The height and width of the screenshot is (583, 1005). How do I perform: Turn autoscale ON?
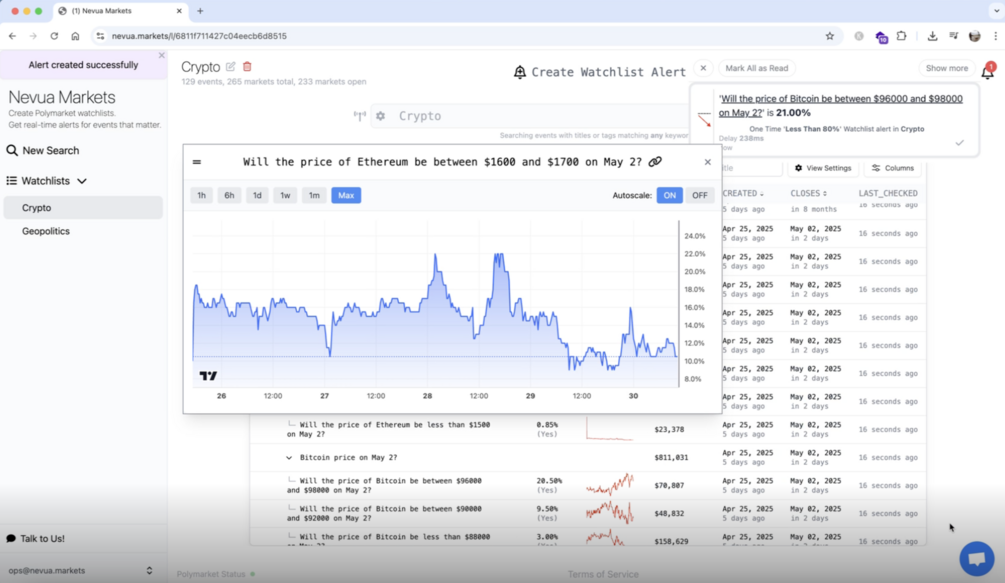669,195
